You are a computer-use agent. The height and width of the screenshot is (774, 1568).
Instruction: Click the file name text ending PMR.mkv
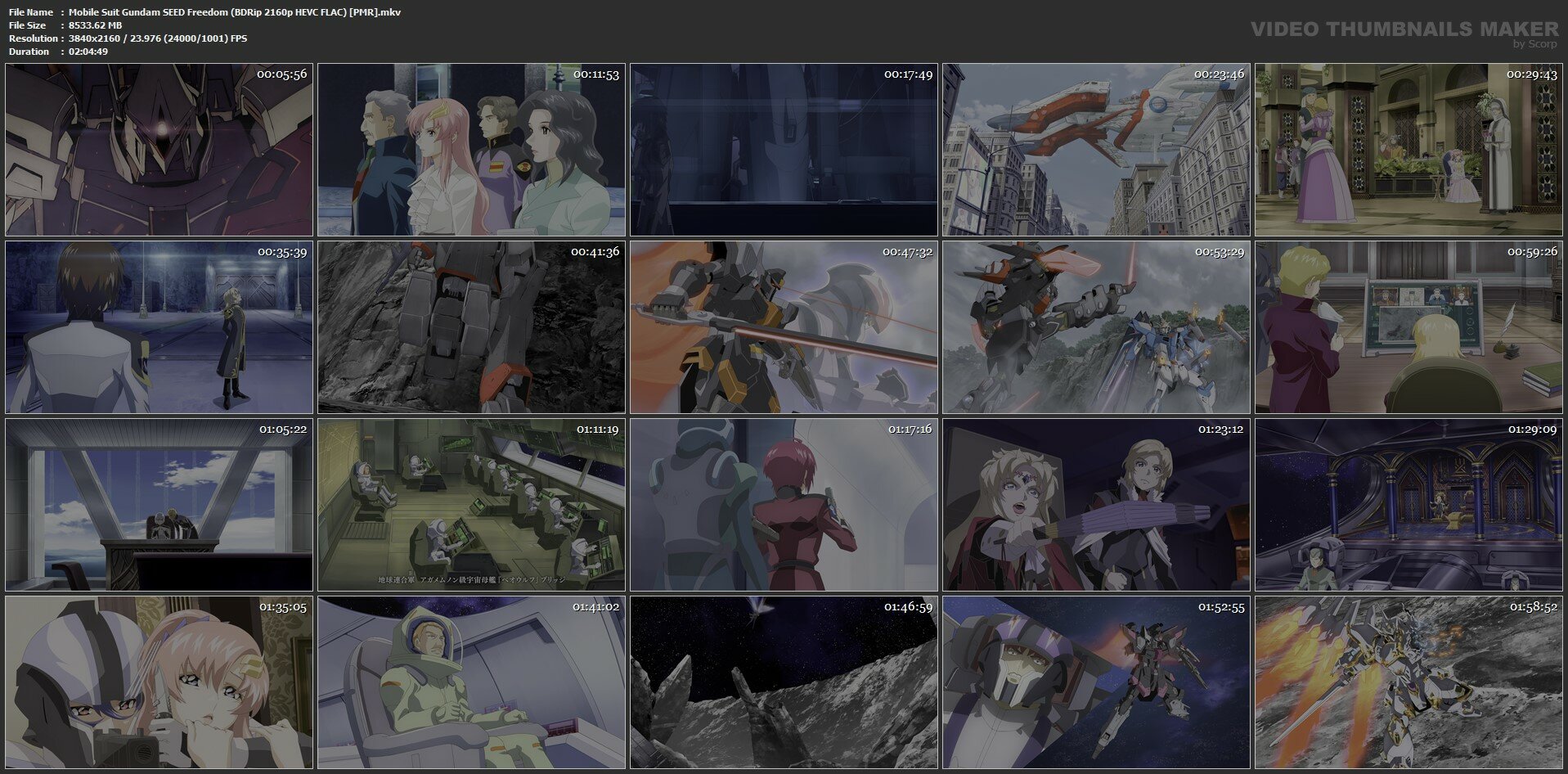(235, 12)
